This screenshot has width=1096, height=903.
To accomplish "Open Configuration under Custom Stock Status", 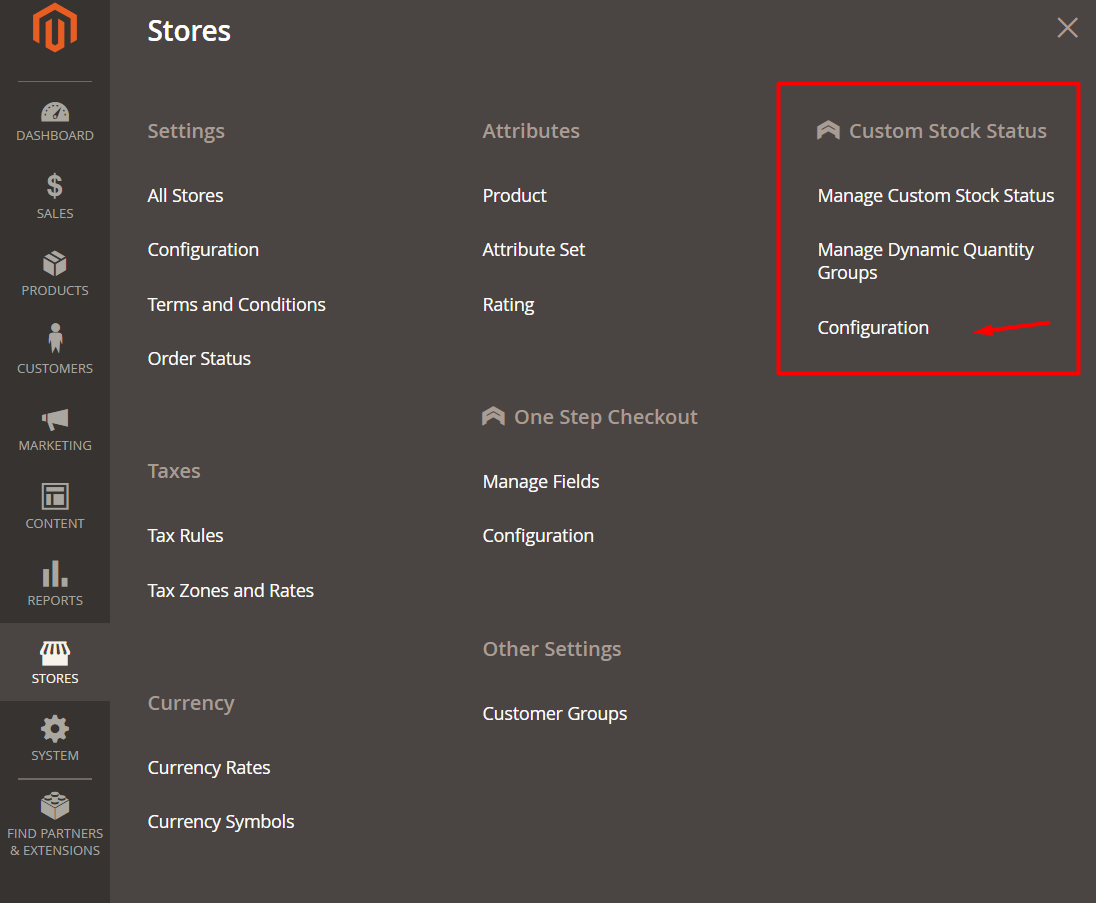I will click(x=873, y=328).
